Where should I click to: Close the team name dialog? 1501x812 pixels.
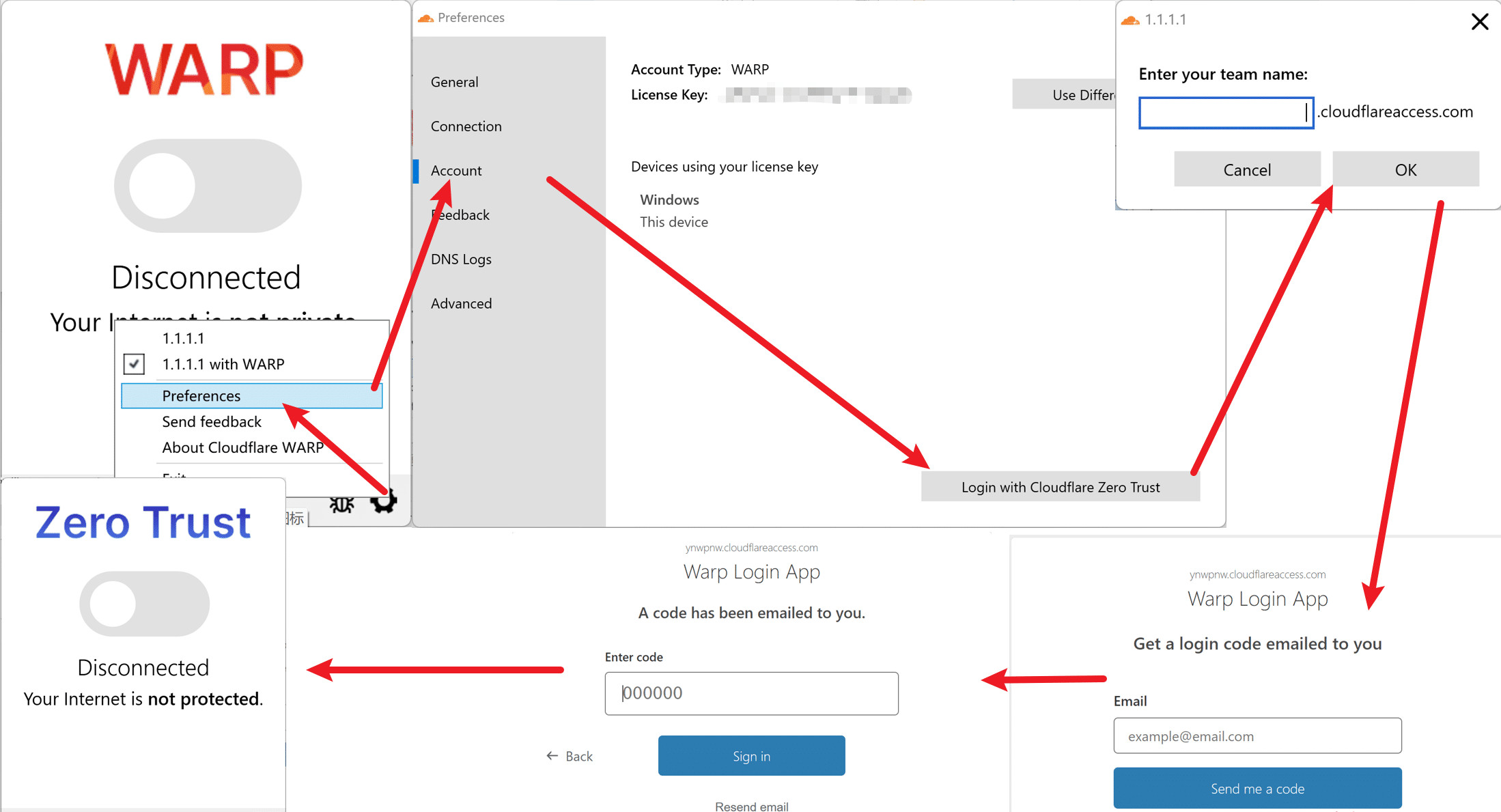1479,22
